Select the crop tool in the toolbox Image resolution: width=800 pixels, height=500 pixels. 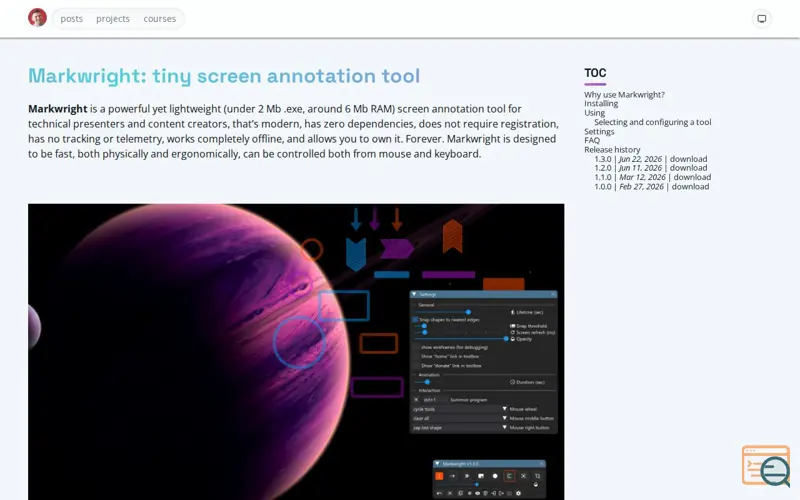[x=537, y=476]
